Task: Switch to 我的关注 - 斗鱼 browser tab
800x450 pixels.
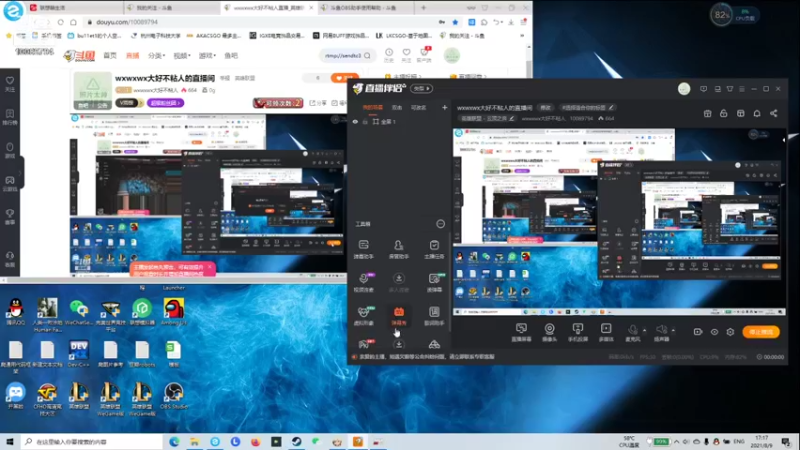Action: tap(171, 8)
